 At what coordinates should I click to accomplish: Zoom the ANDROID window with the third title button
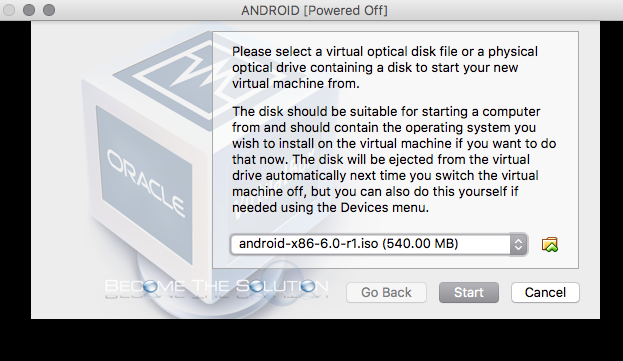[49, 10]
